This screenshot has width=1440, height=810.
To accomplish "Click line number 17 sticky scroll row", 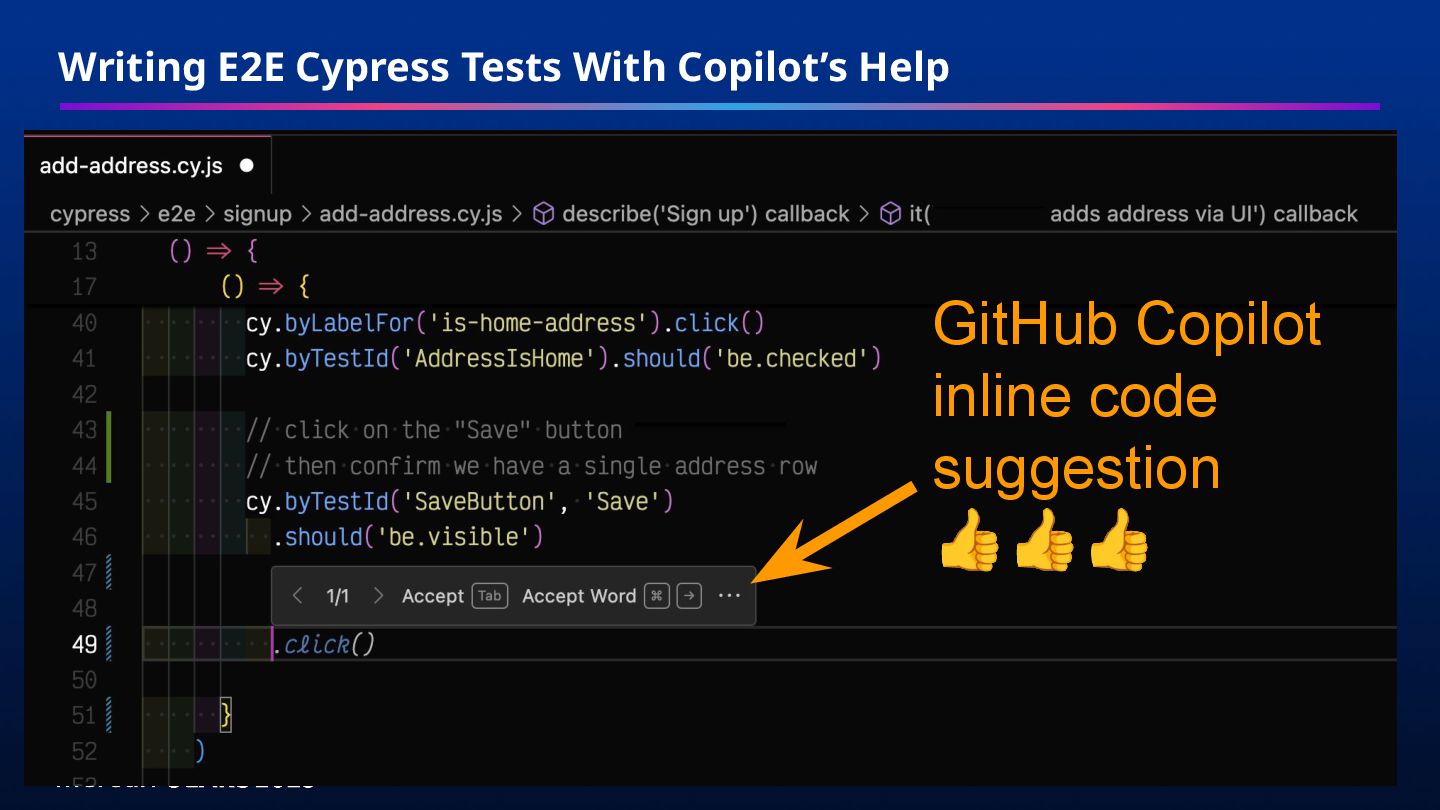I will click(x=85, y=287).
